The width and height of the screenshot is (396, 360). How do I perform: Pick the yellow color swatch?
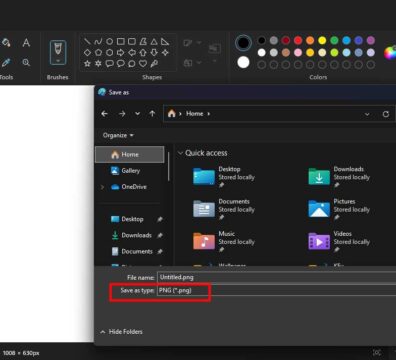coord(322,40)
